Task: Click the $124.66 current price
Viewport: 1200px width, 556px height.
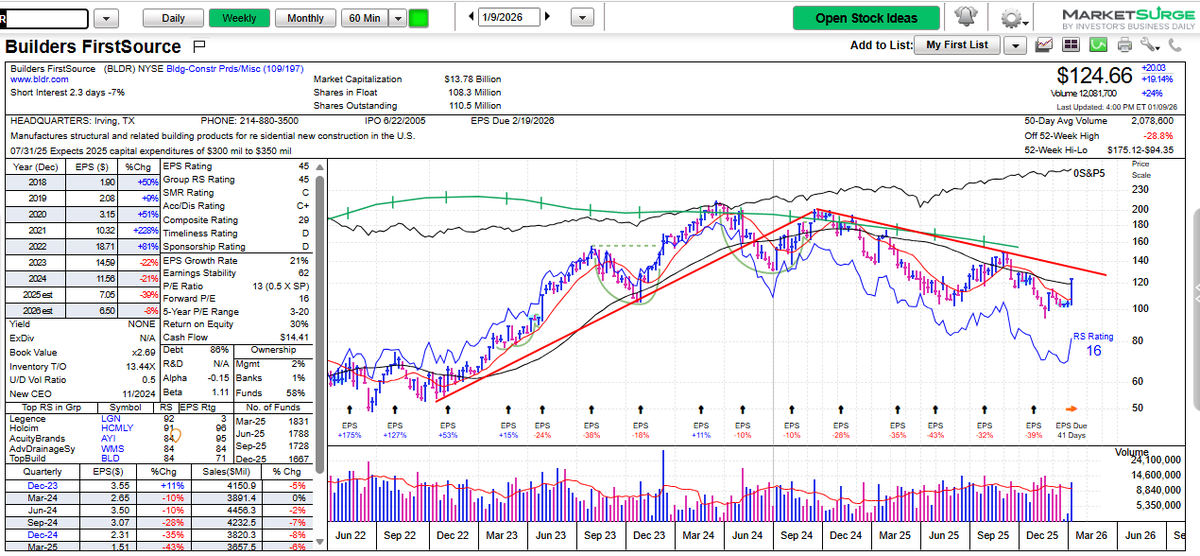Action: [1094, 75]
